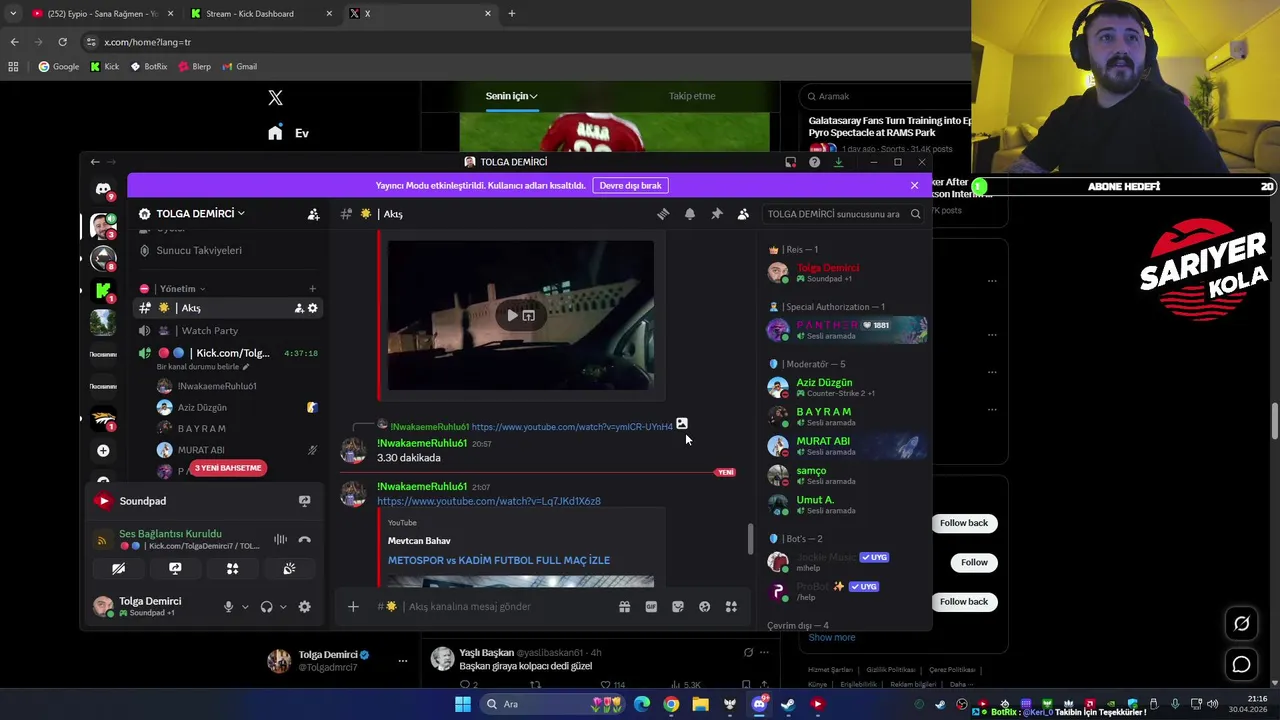Create invite icon on Akış channel row
1280x720 pixels.
(x=298, y=308)
